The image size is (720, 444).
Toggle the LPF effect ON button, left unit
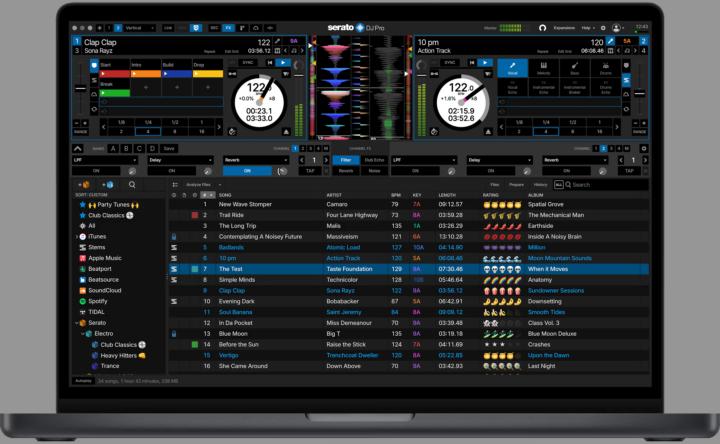point(96,171)
